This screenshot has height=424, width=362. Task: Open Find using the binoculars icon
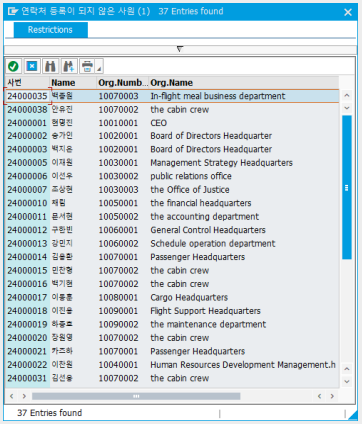(50, 66)
